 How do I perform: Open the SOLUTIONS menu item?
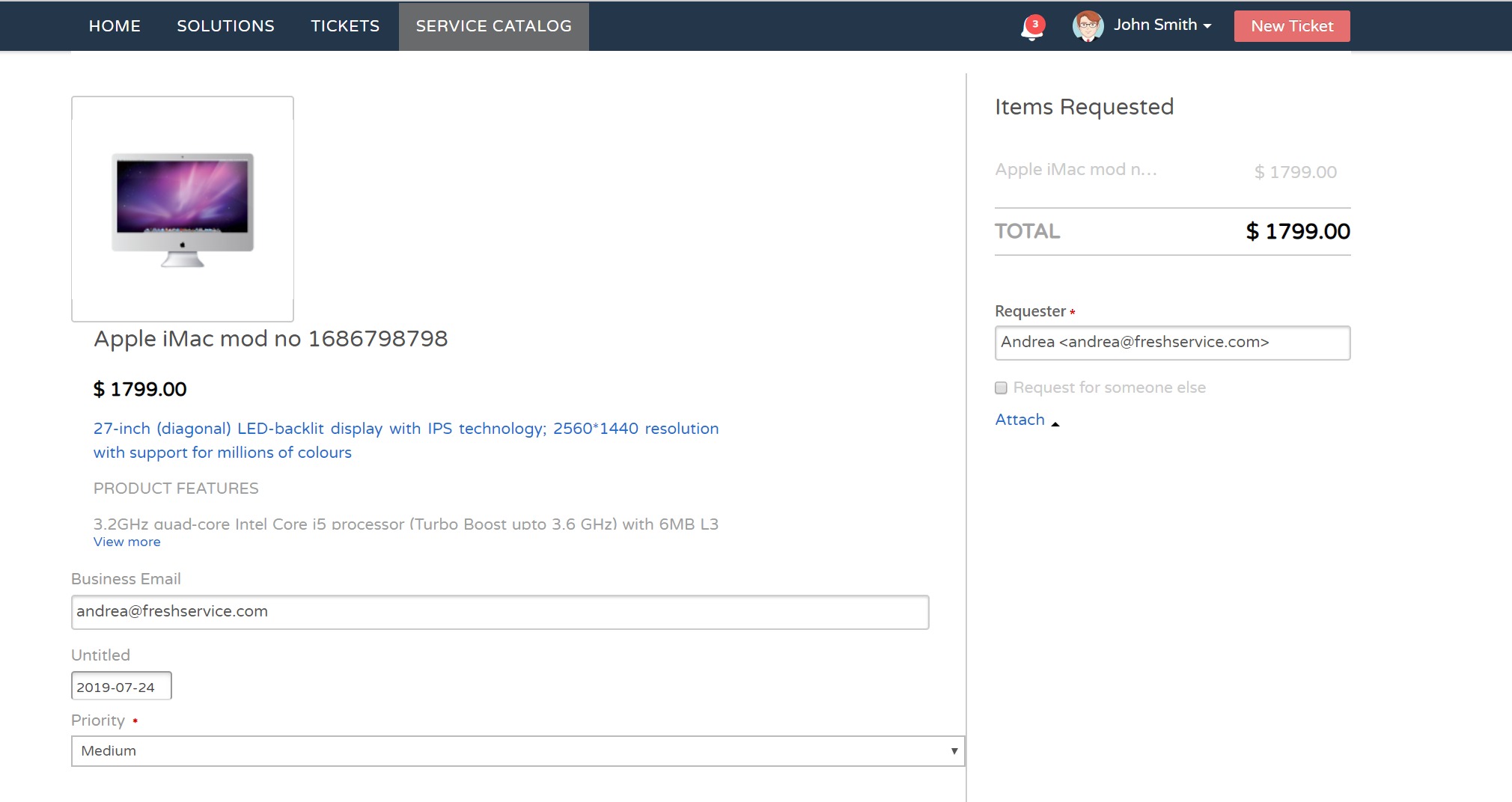225,26
